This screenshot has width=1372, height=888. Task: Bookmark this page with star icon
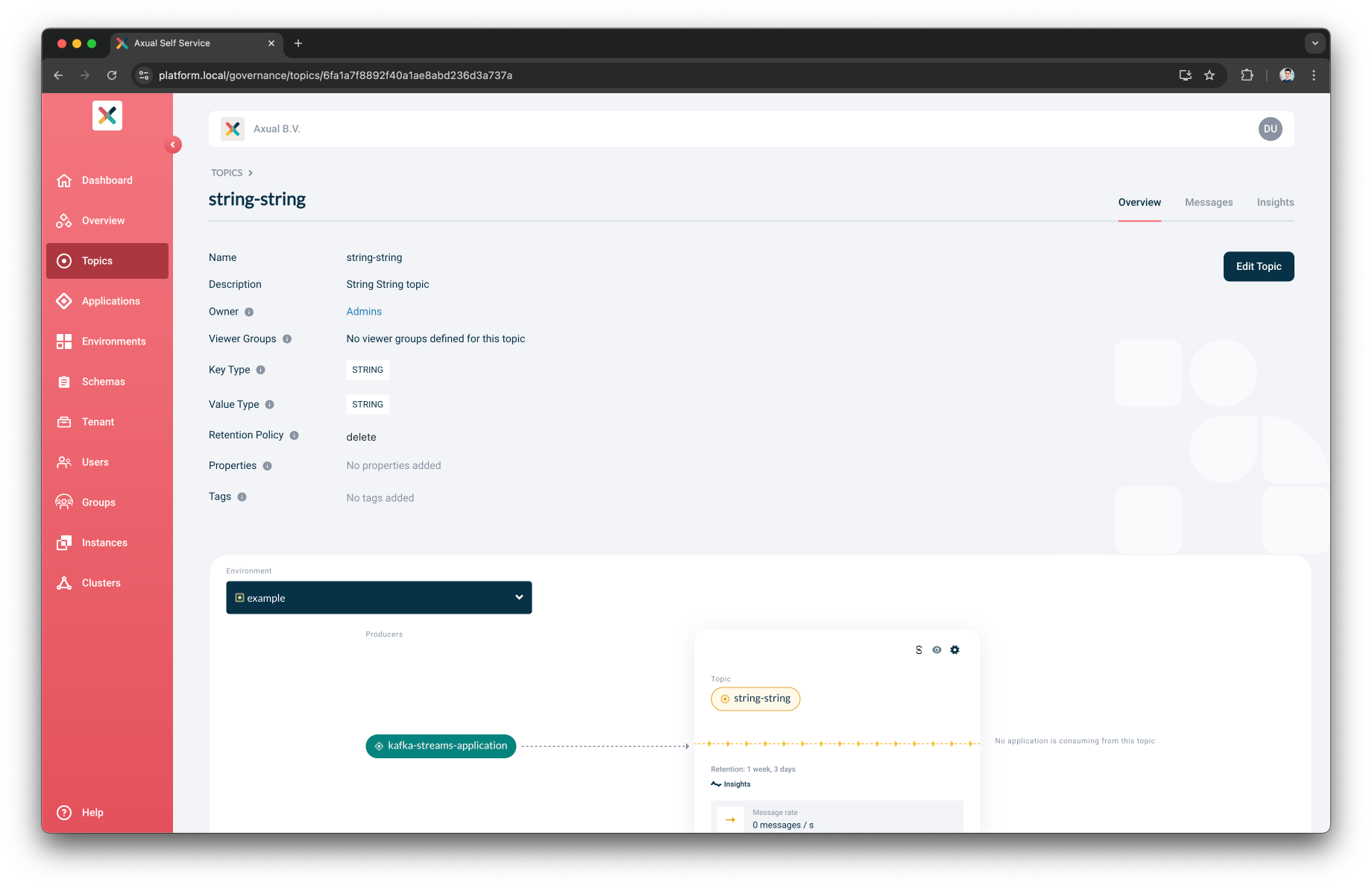pos(1209,75)
